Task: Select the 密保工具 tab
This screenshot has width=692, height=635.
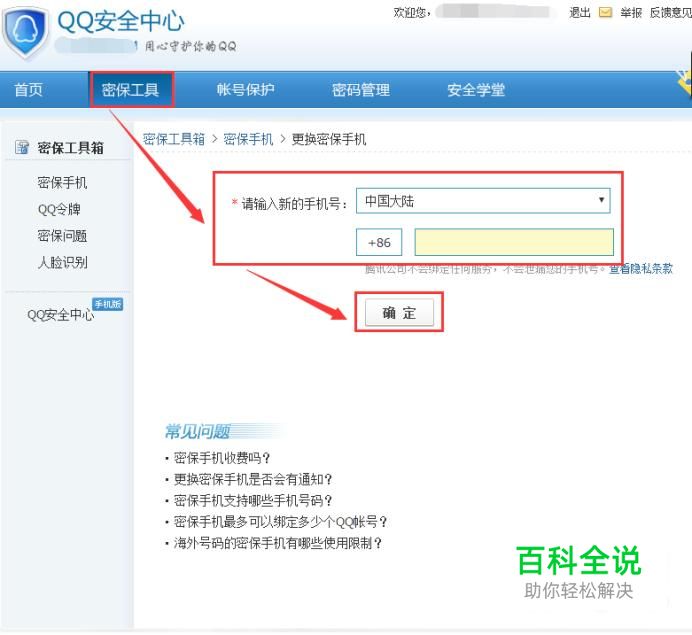Action: [x=130, y=90]
